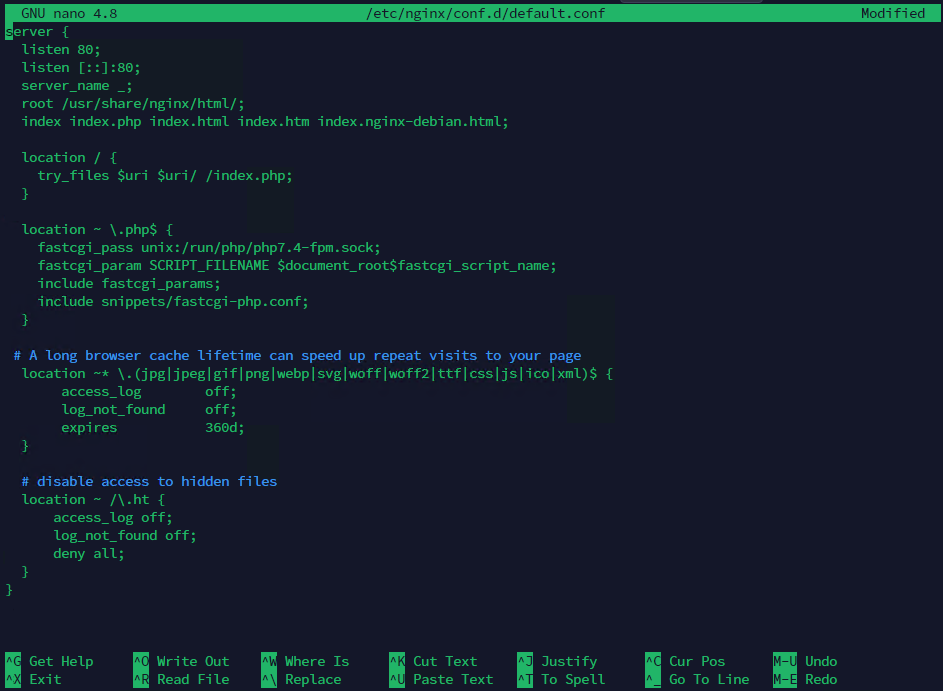The height and width of the screenshot is (691, 943).
Task: Click SCRIPT_FILENAME in the fastcgi_param line
Action: [209, 266]
